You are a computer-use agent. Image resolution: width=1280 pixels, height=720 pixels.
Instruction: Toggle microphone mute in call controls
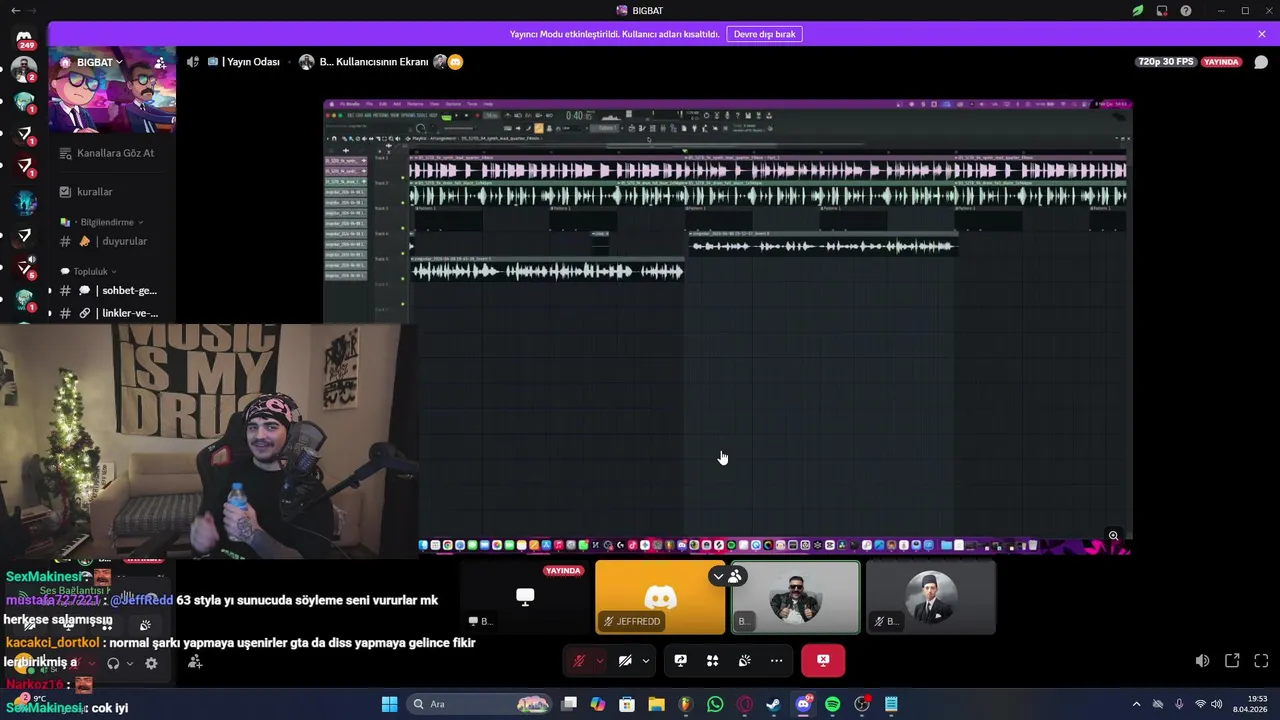578,661
